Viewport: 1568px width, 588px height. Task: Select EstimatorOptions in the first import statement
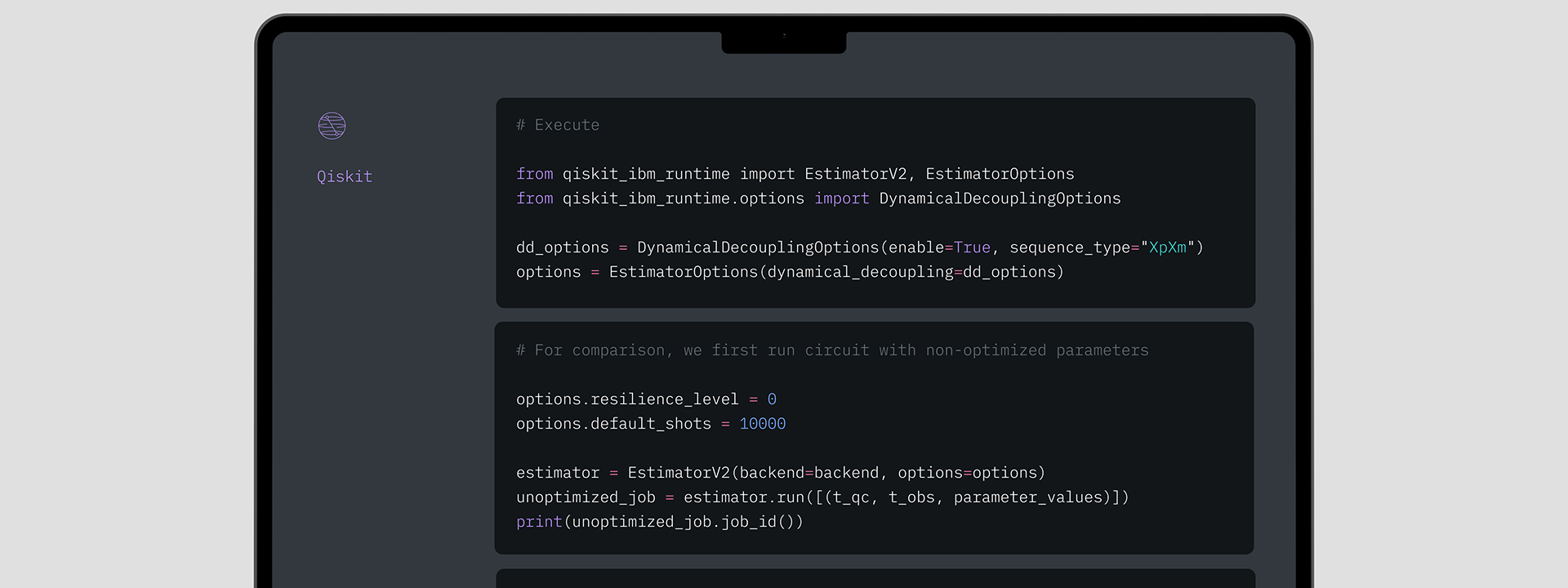point(1000,174)
